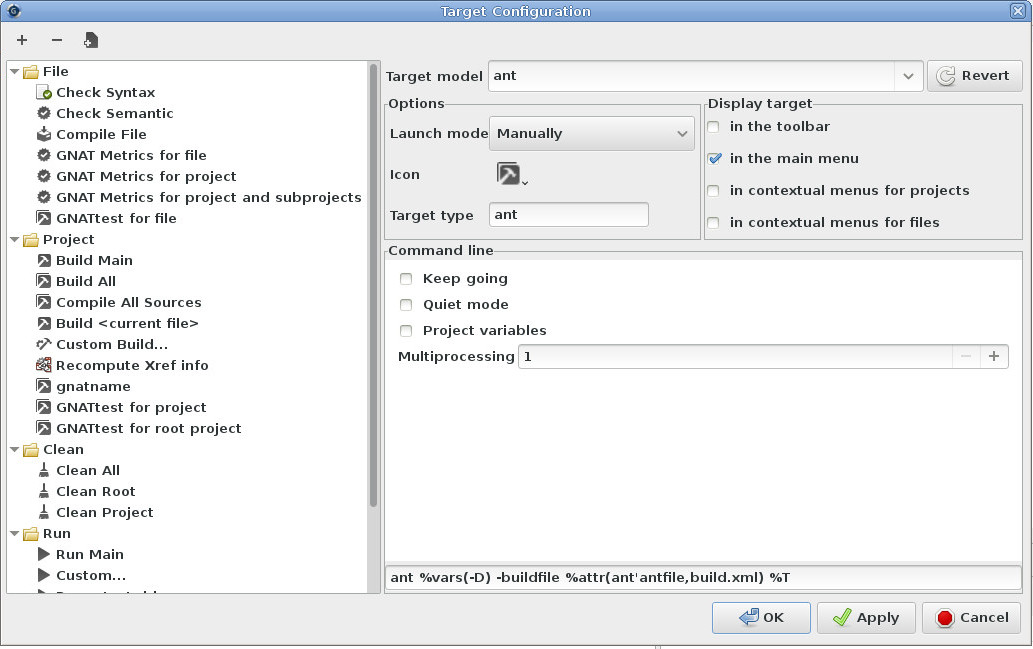The width and height of the screenshot is (1033, 649).
Task: Click the Build All icon
Action: (x=43, y=281)
